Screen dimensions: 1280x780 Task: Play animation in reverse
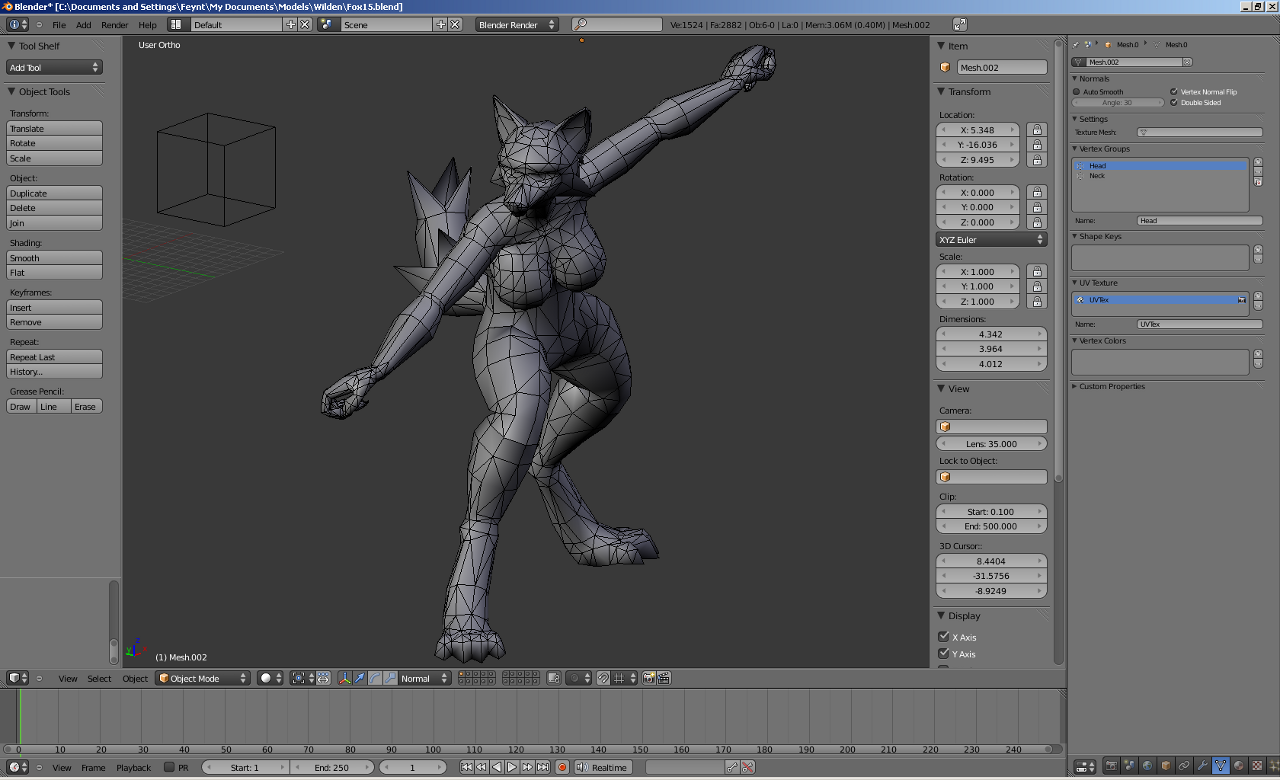497,767
